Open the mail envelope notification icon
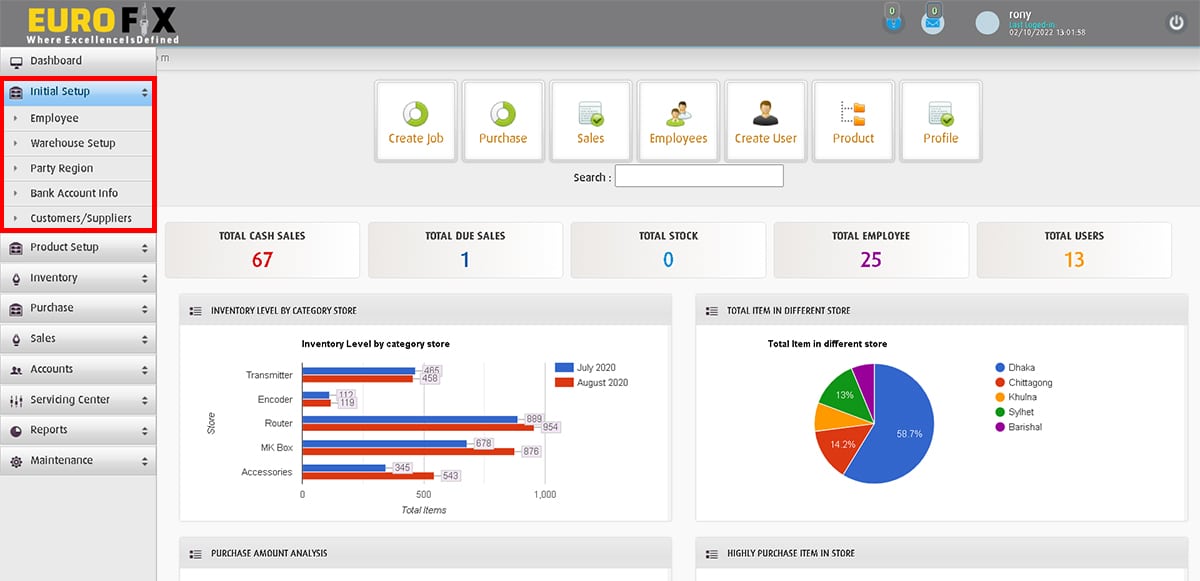The width and height of the screenshot is (1200, 581). pos(932,23)
